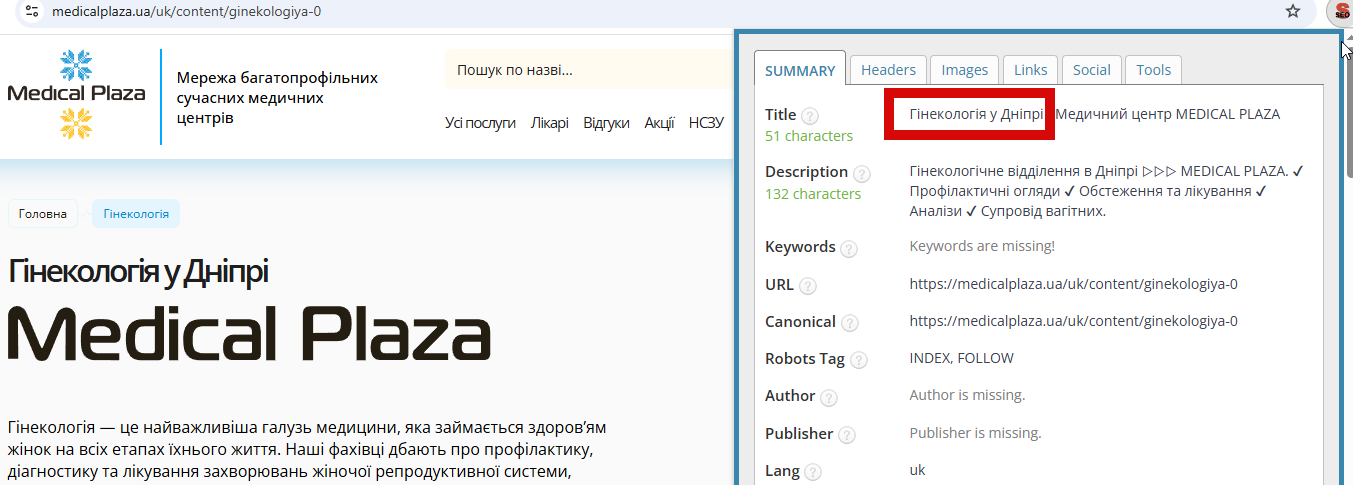The height and width of the screenshot is (485, 1353).
Task: Open the Акції link
Action: pyautogui.click(x=659, y=123)
